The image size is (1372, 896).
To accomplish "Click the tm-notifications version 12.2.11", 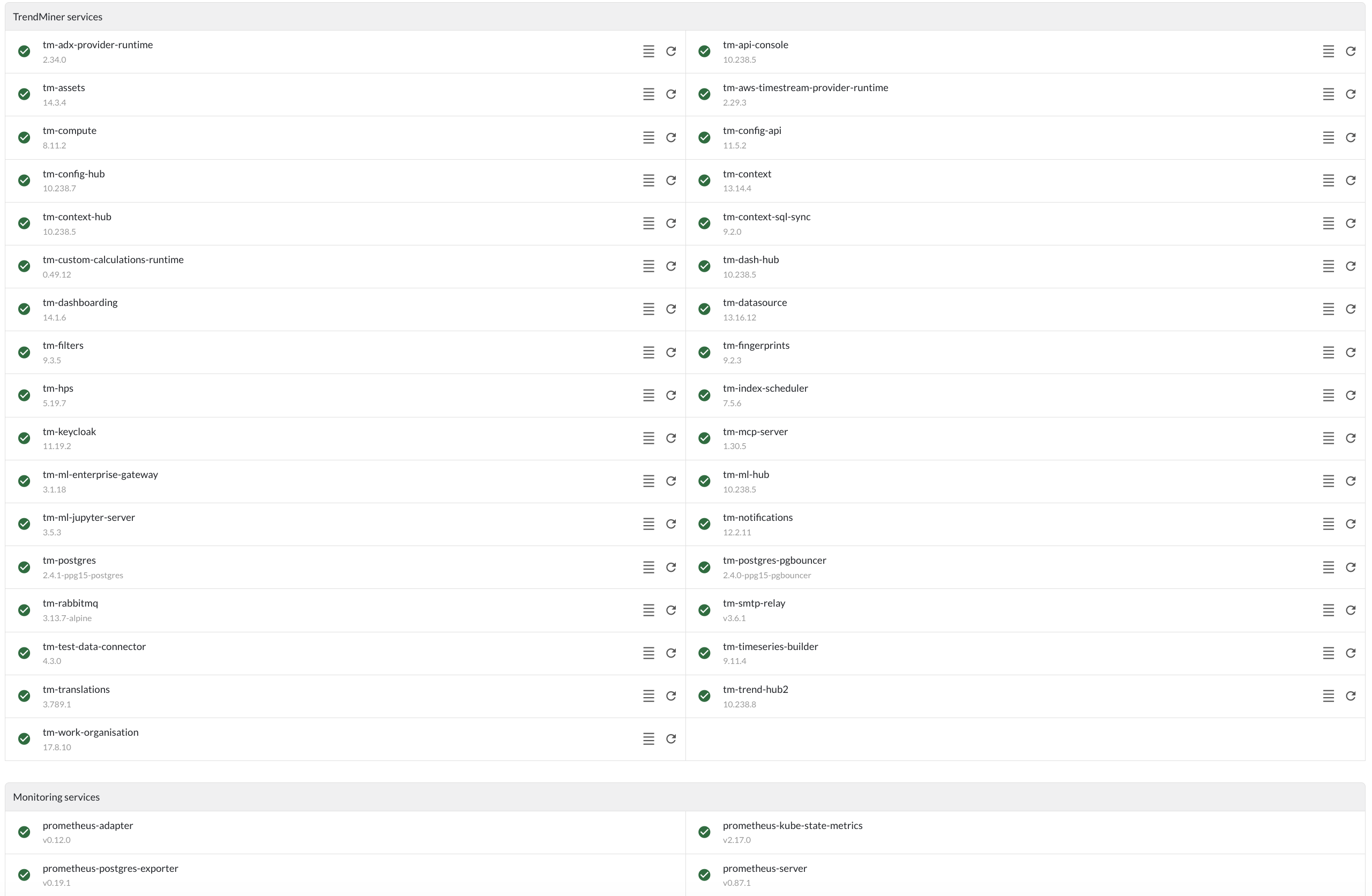I will [737, 532].
